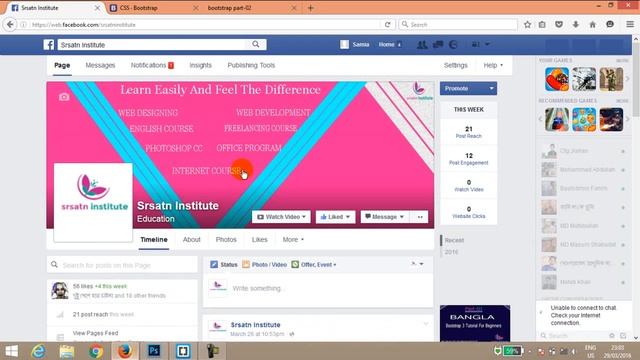Open the Windows Start button
This screenshot has width=640, height=360.
coord(11,351)
